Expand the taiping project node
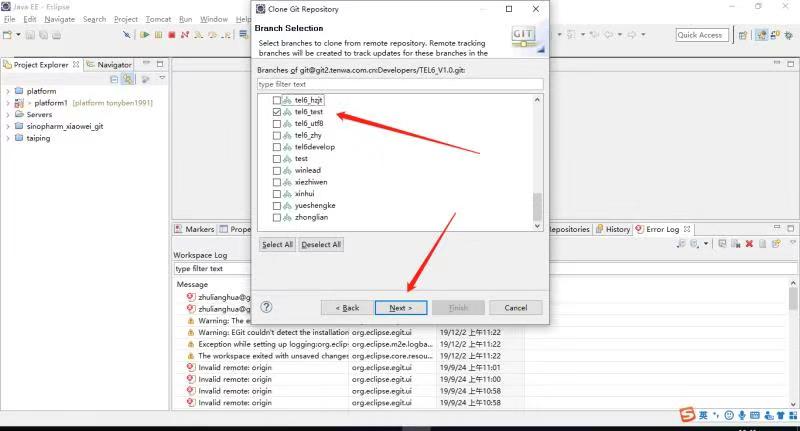 [8, 138]
